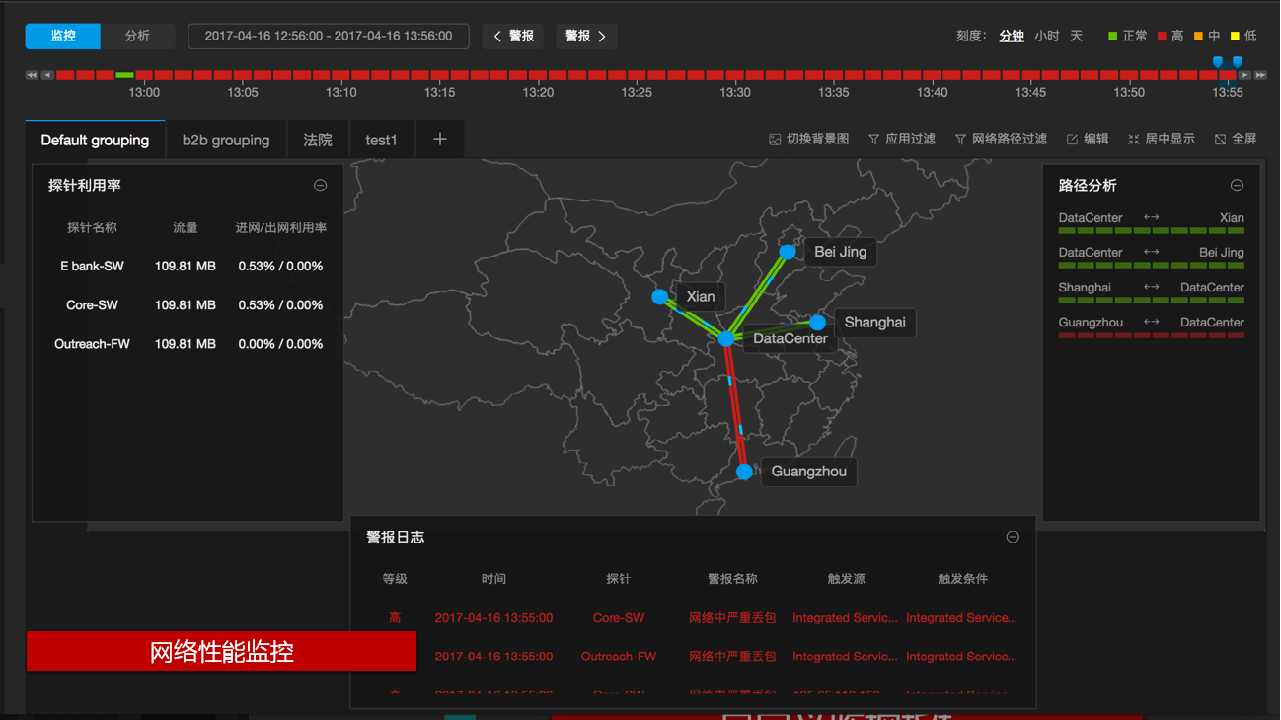Click the red 高 legend swatch

[x=1162, y=36]
